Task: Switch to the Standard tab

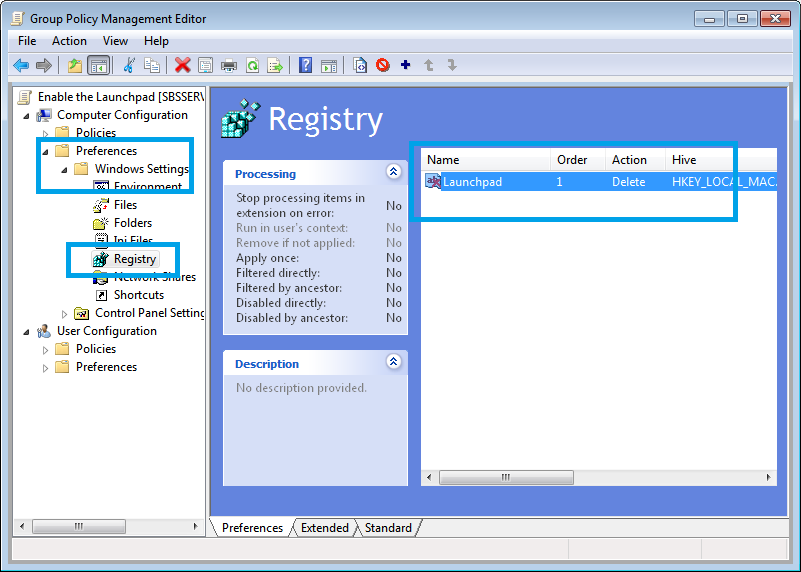Action: pos(388,528)
